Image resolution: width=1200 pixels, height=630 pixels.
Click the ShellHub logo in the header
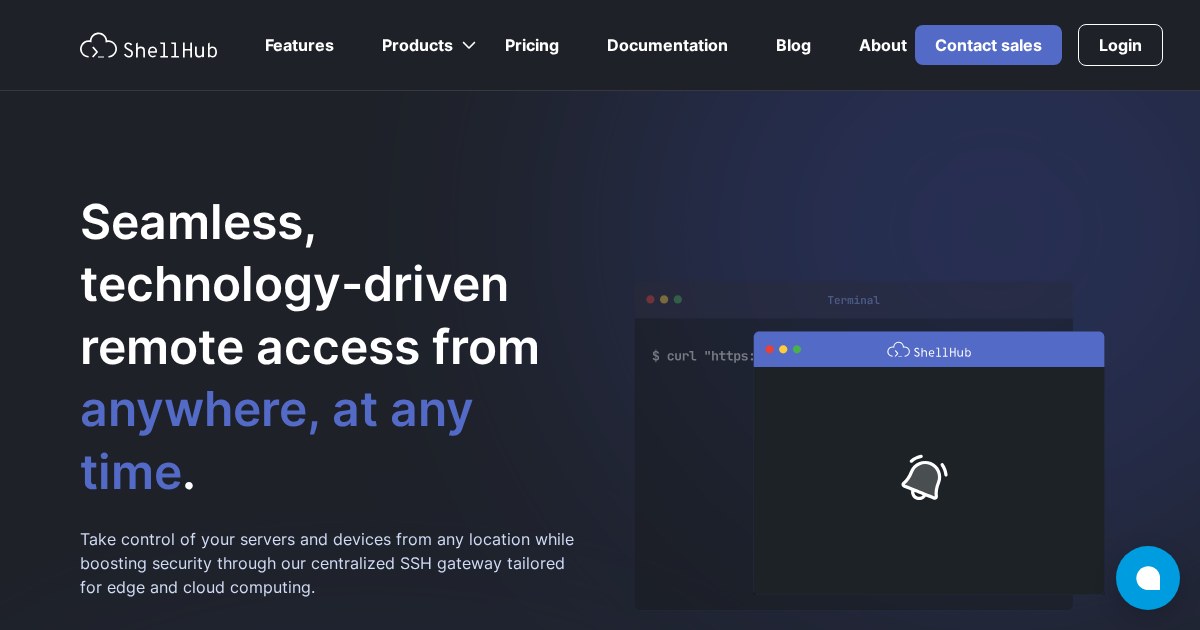pos(149,46)
